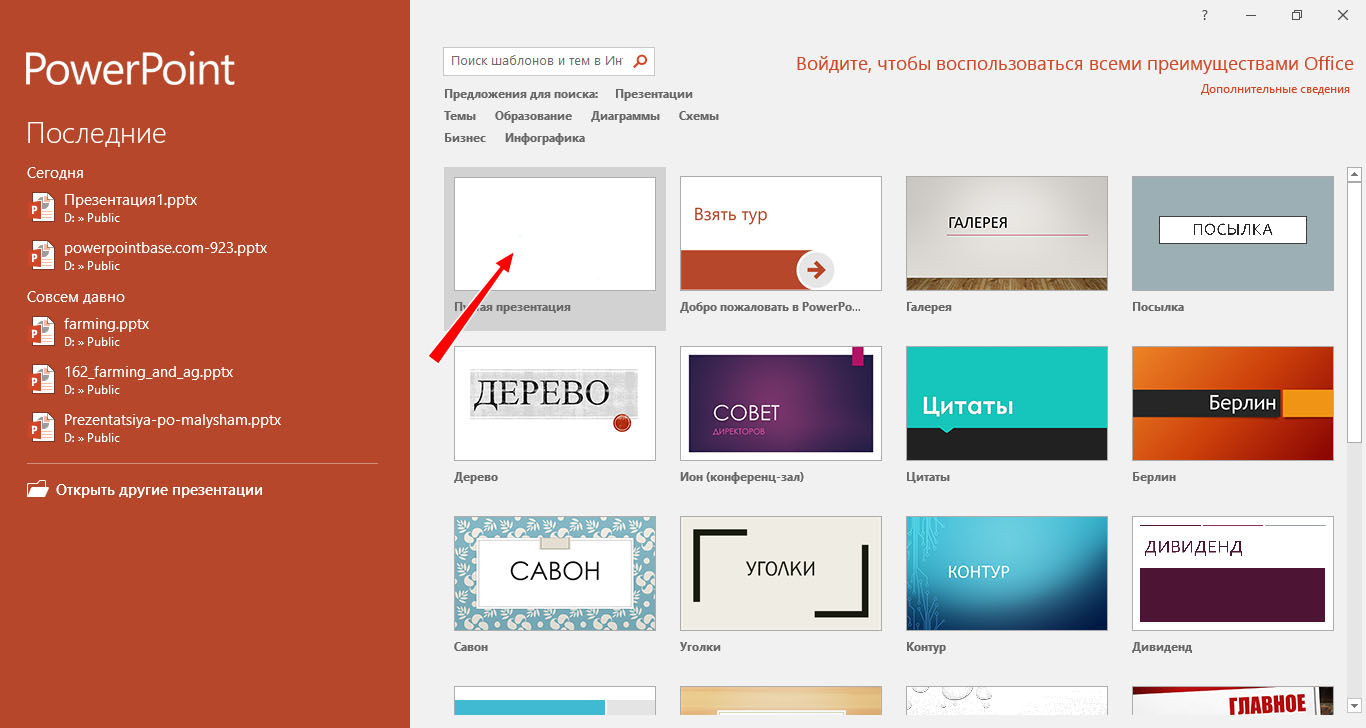The width and height of the screenshot is (1366, 728).
Task: Click the 162_farming_and_ag.pptx file icon
Action: (41, 379)
